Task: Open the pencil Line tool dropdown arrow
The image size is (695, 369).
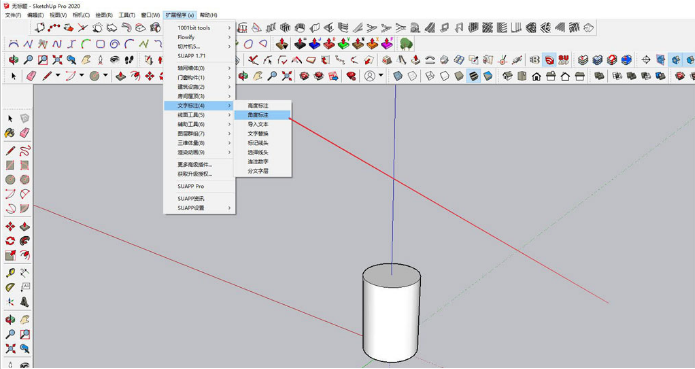Action: point(58,76)
